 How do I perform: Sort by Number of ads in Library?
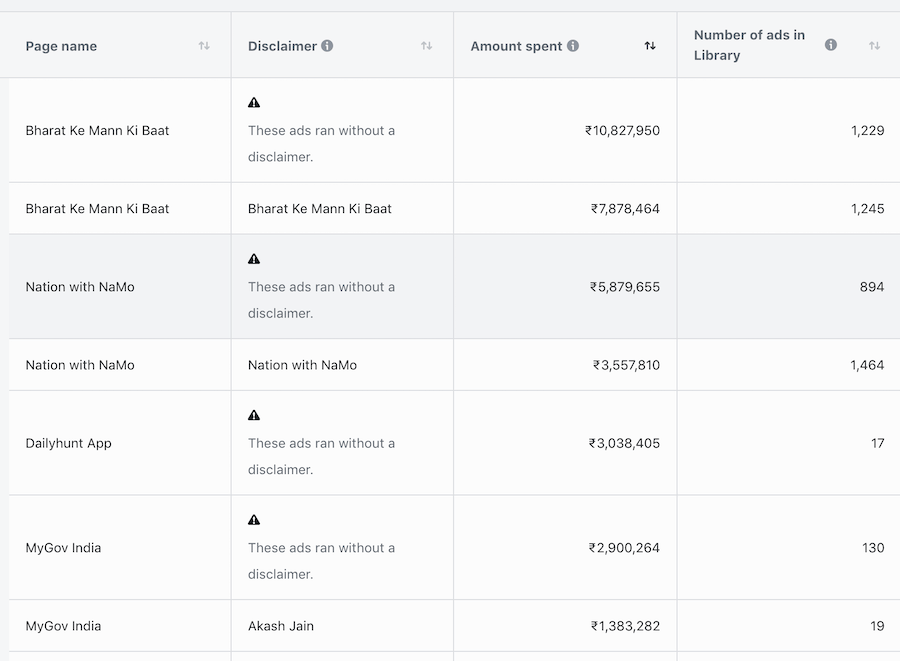click(x=874, y=46)
